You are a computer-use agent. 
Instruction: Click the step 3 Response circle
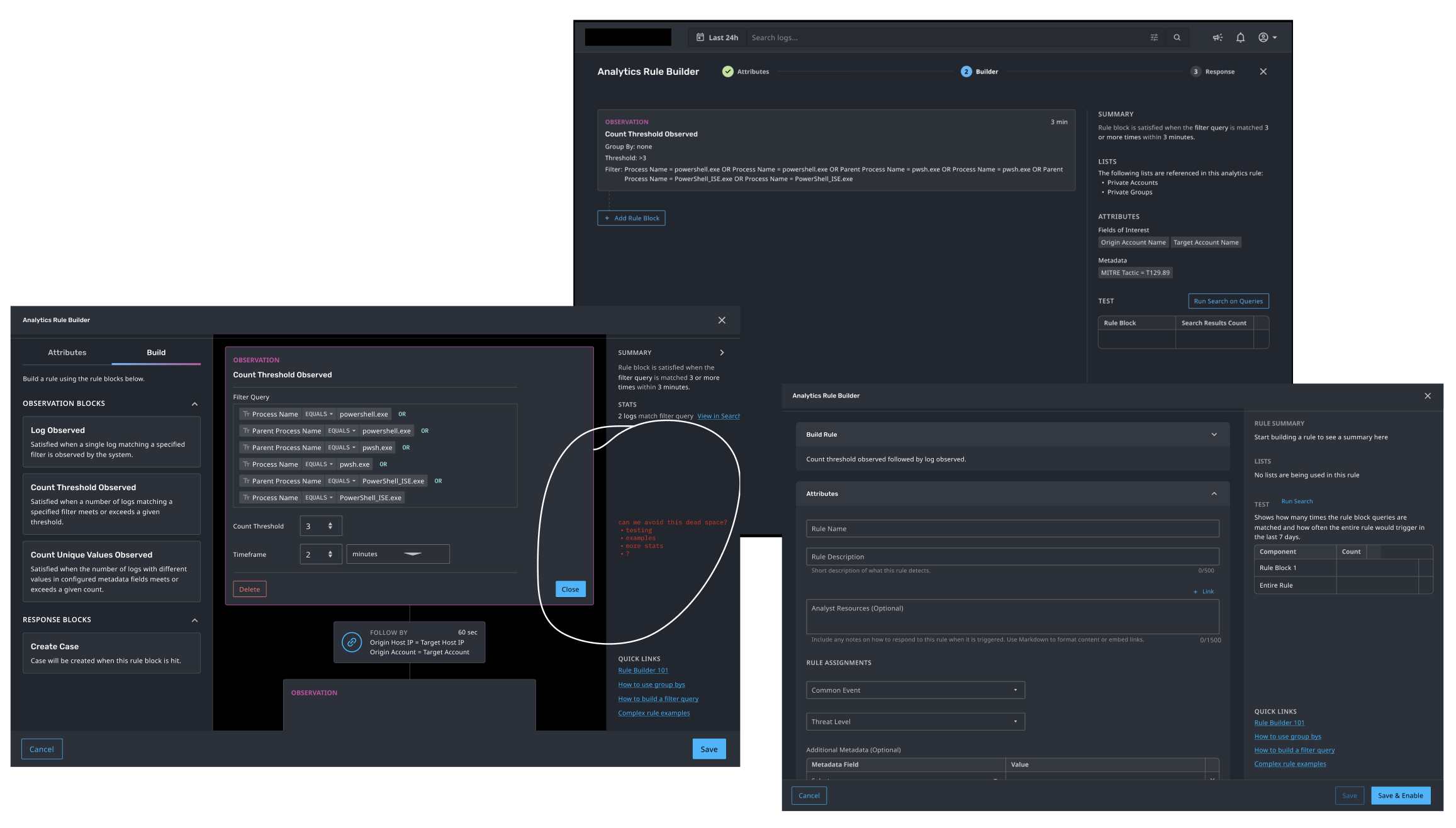[1196, 72]
